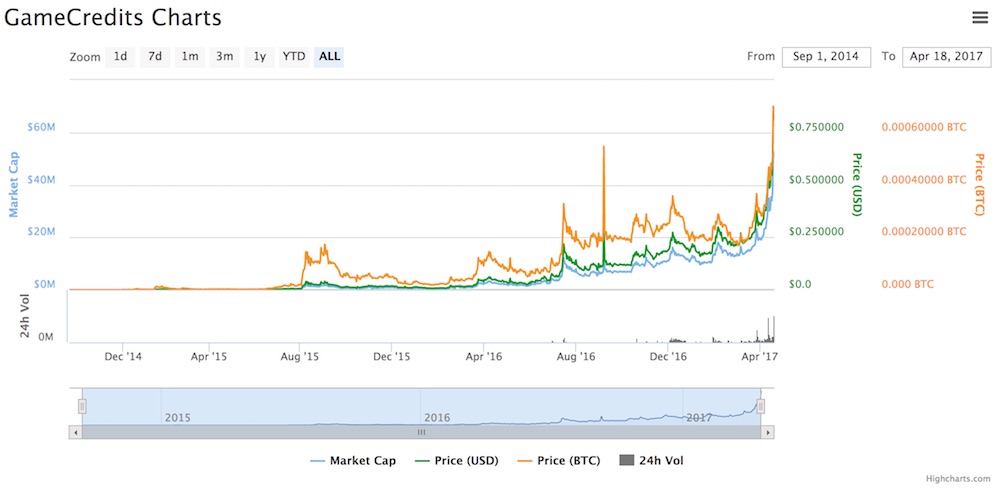Edit the To date field Apr 18, 2017
Screen dimensions: 1000x492
[x=946, y=56]
